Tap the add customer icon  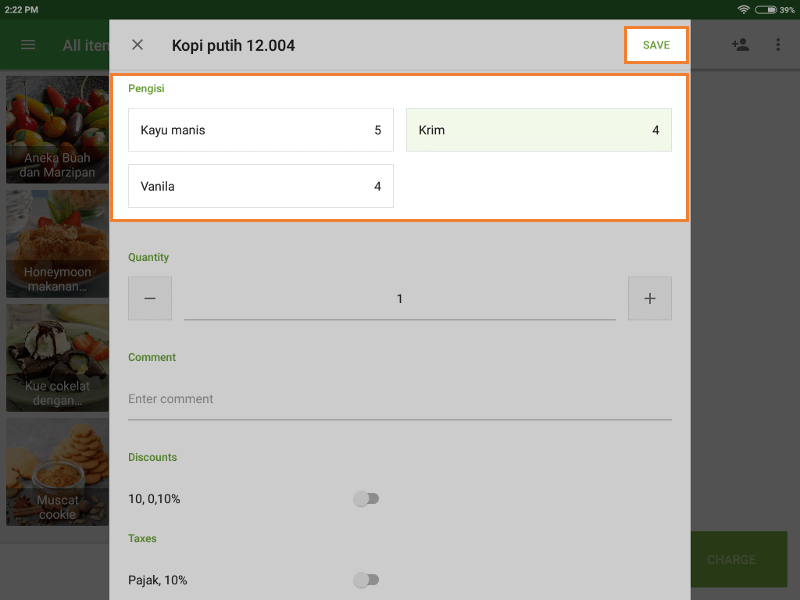(x=740, y=45)
